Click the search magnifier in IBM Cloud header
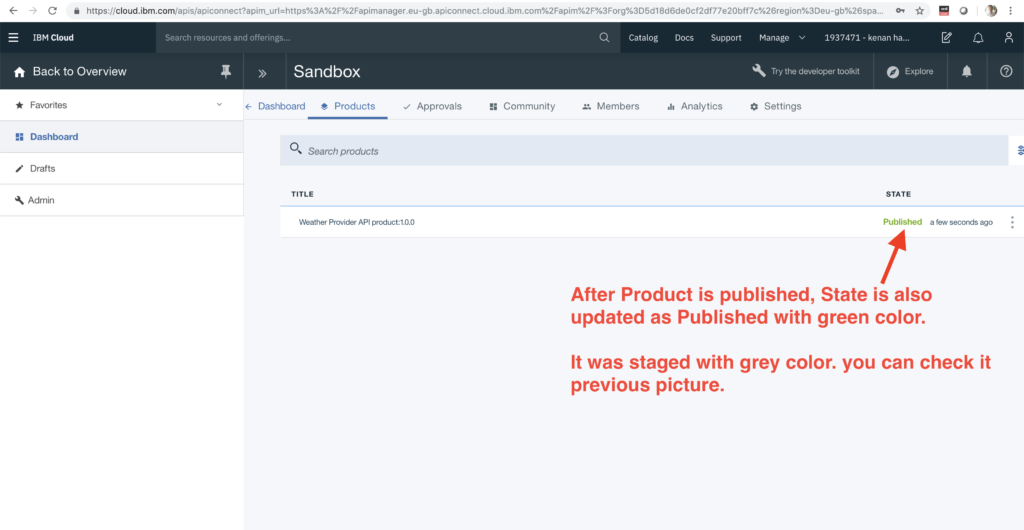This screenshot has width=1024, height=530. tap(604, 38)
